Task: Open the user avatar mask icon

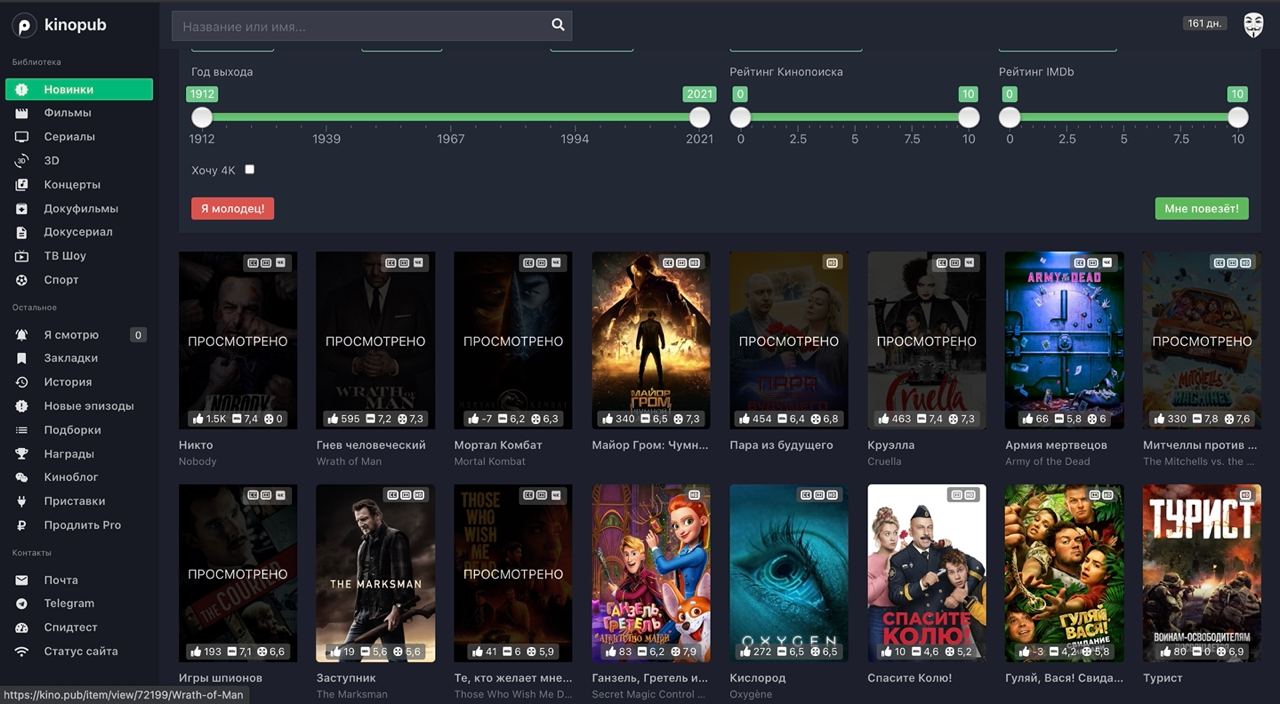Action: pyautogui.click(x=1253, y=25)
